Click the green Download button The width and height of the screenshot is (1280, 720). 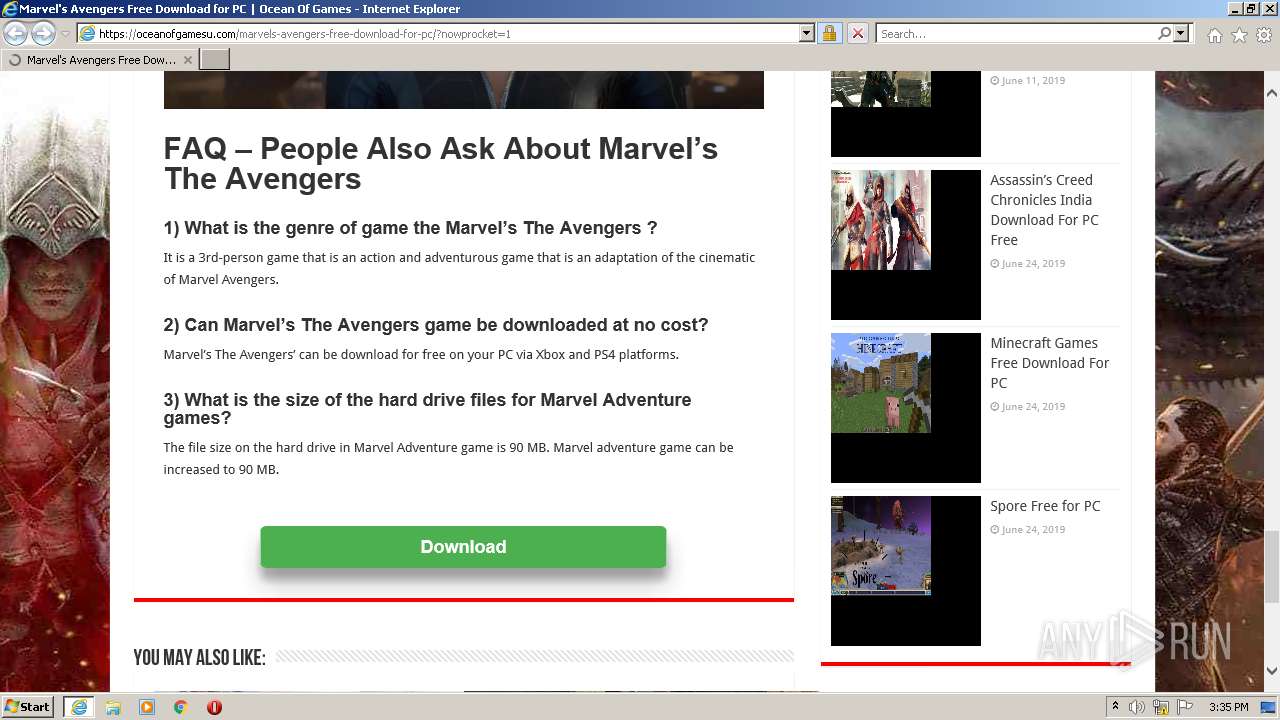463,547
